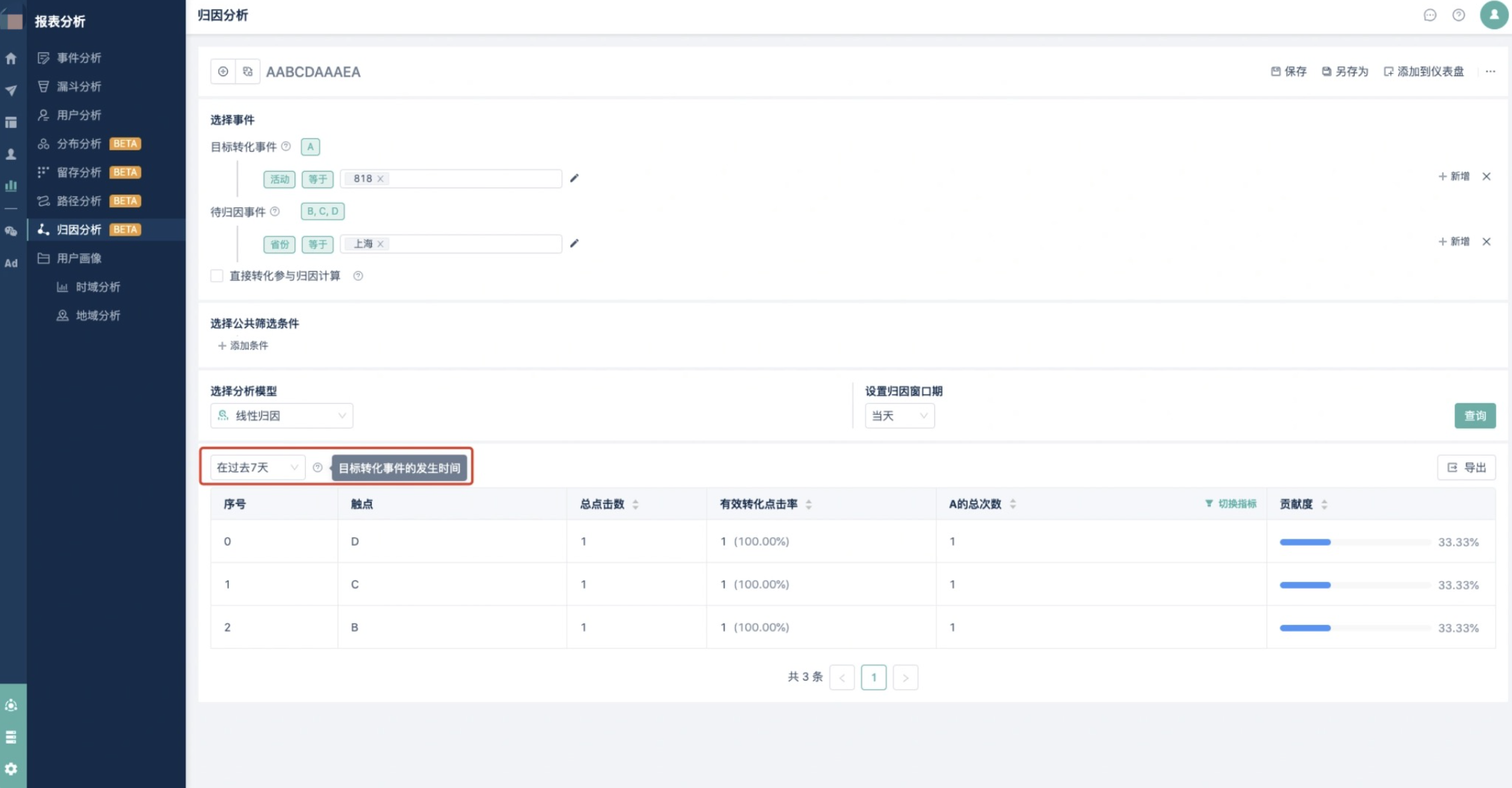
Task: Change the 等于 operator for 省份
Action: click(317, 244)
